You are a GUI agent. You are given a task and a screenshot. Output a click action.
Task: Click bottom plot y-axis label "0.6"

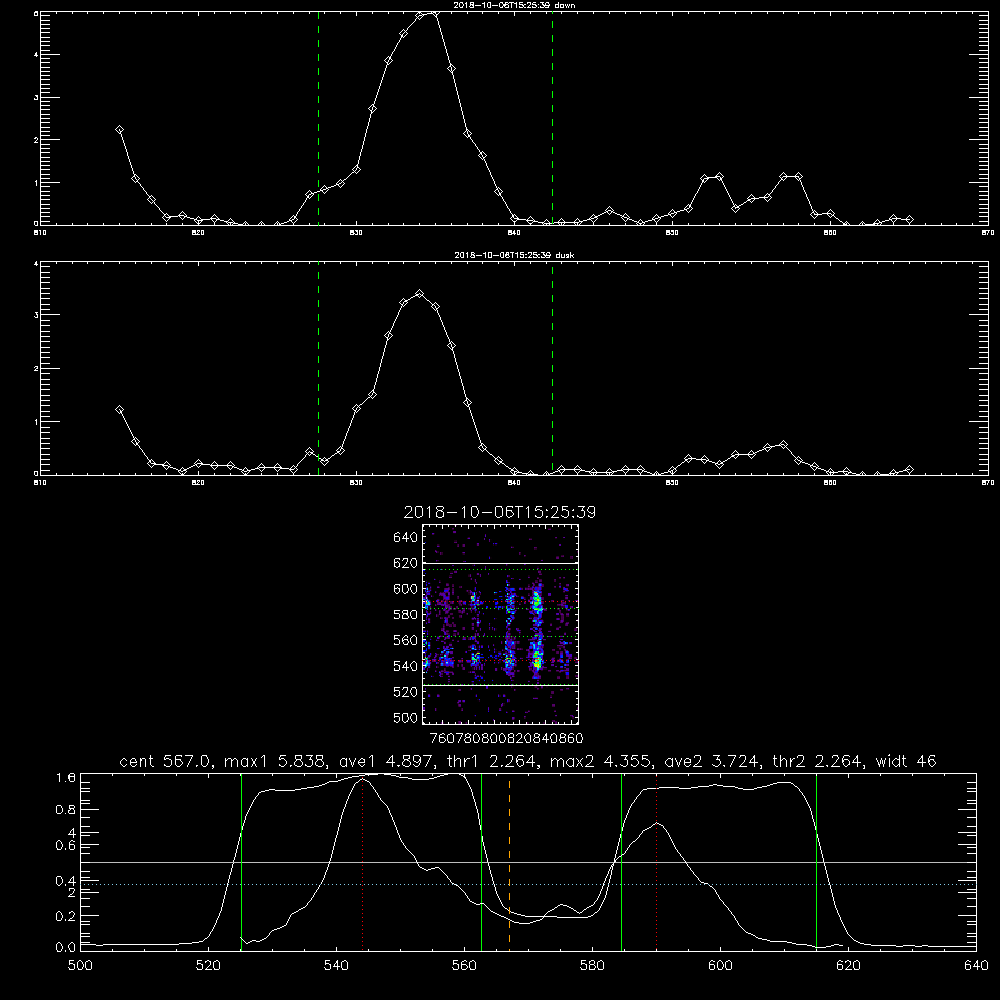[66, 846]
